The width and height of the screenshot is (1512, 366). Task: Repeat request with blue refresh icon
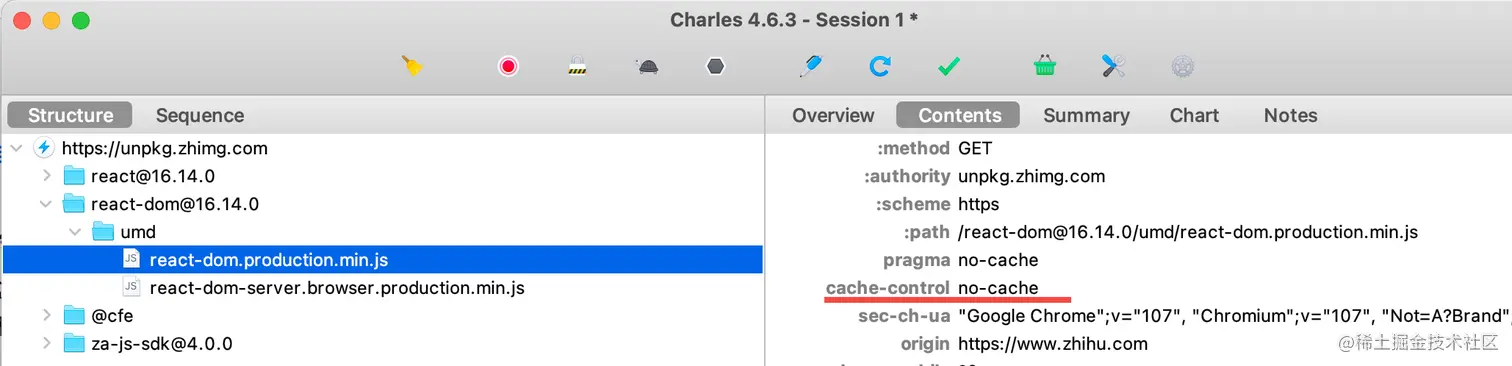pyautogui.click(x=880, y=66)
